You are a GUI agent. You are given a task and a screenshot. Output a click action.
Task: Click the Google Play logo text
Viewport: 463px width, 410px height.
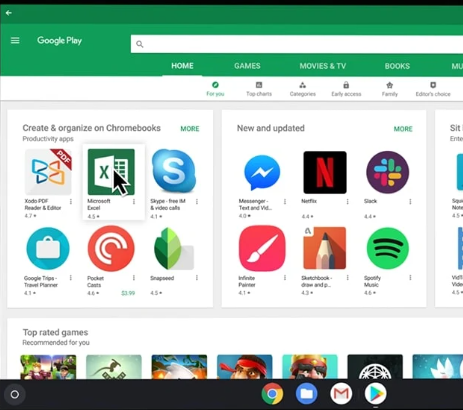pyautogui.click(x=59, y=41)
